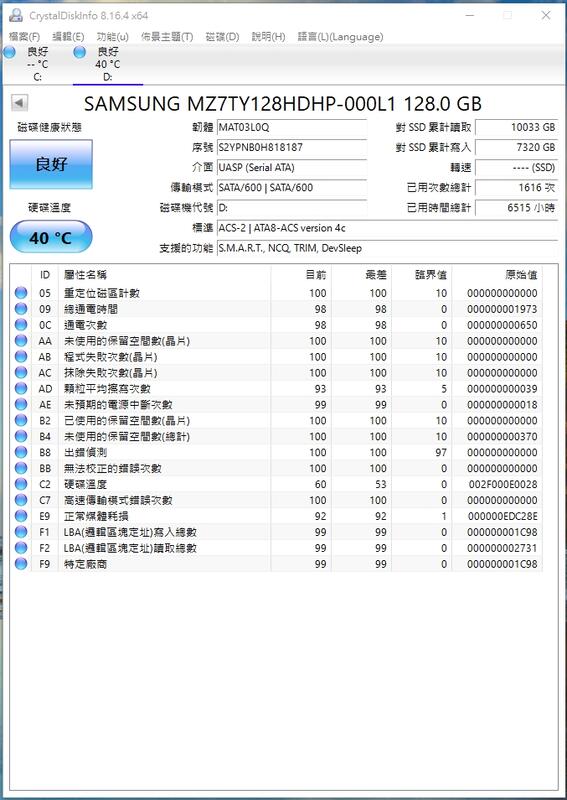567x800 pixels.
Task: Select the 顆粒平均擦寫次數 attribute row
Action: tap(276, 388)
